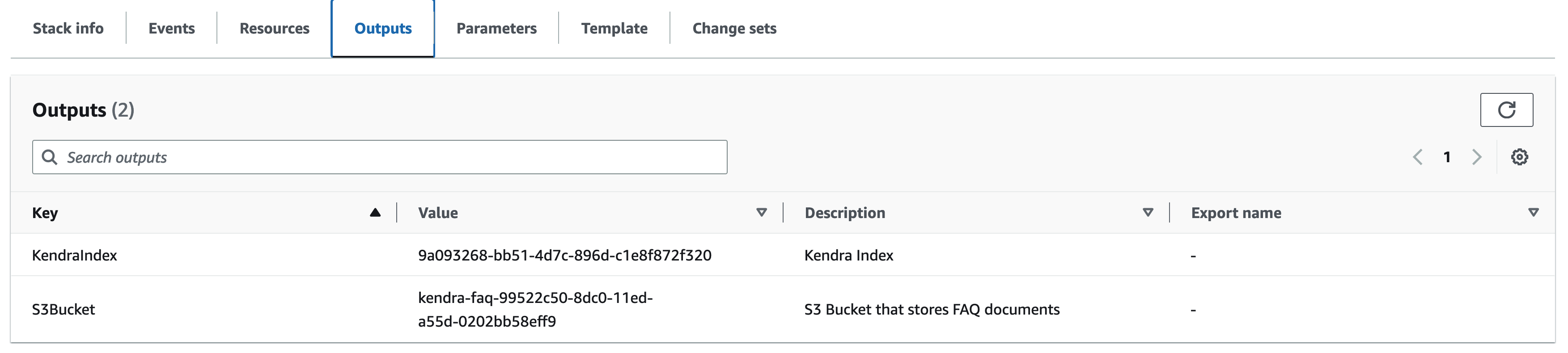
Task: Select the KendraIndex value ID
Action: (564, 255)
